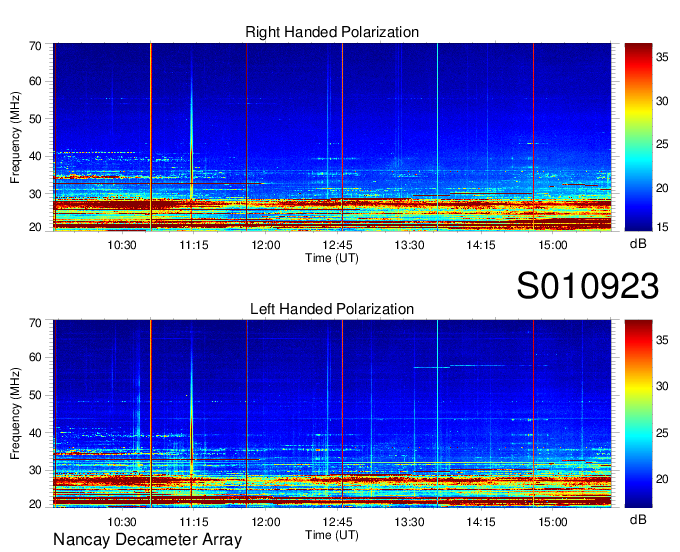680x552 pixels.
Task: Click the 12:45 time tick under Right Handed plot
Action: point(337,245)
